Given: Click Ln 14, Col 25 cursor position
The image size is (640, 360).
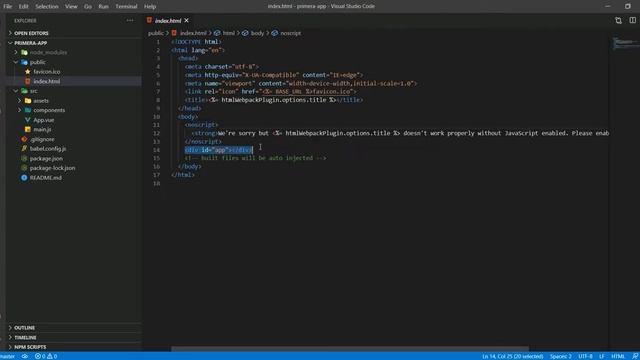Looking at the screenshot, I should tap(512, 356).
